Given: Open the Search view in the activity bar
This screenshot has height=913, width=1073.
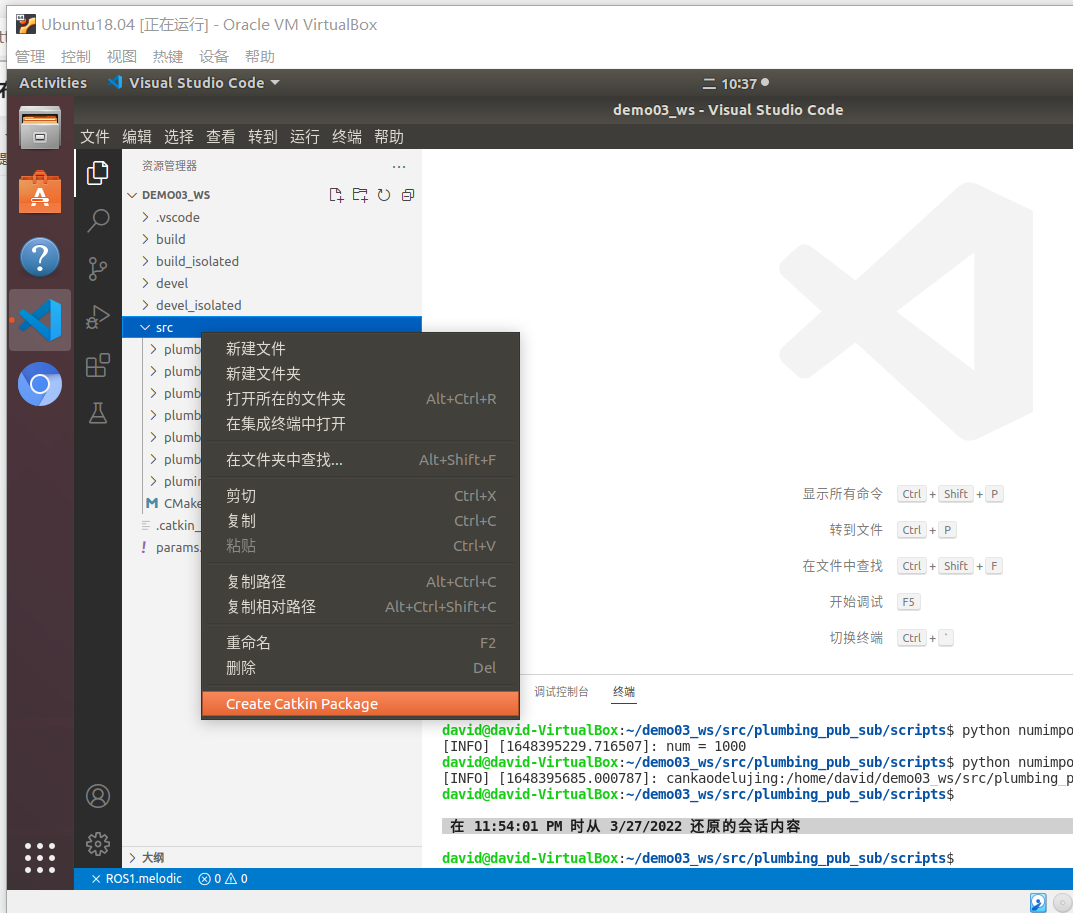Looking at the screenshot, I should coord(98,220).
